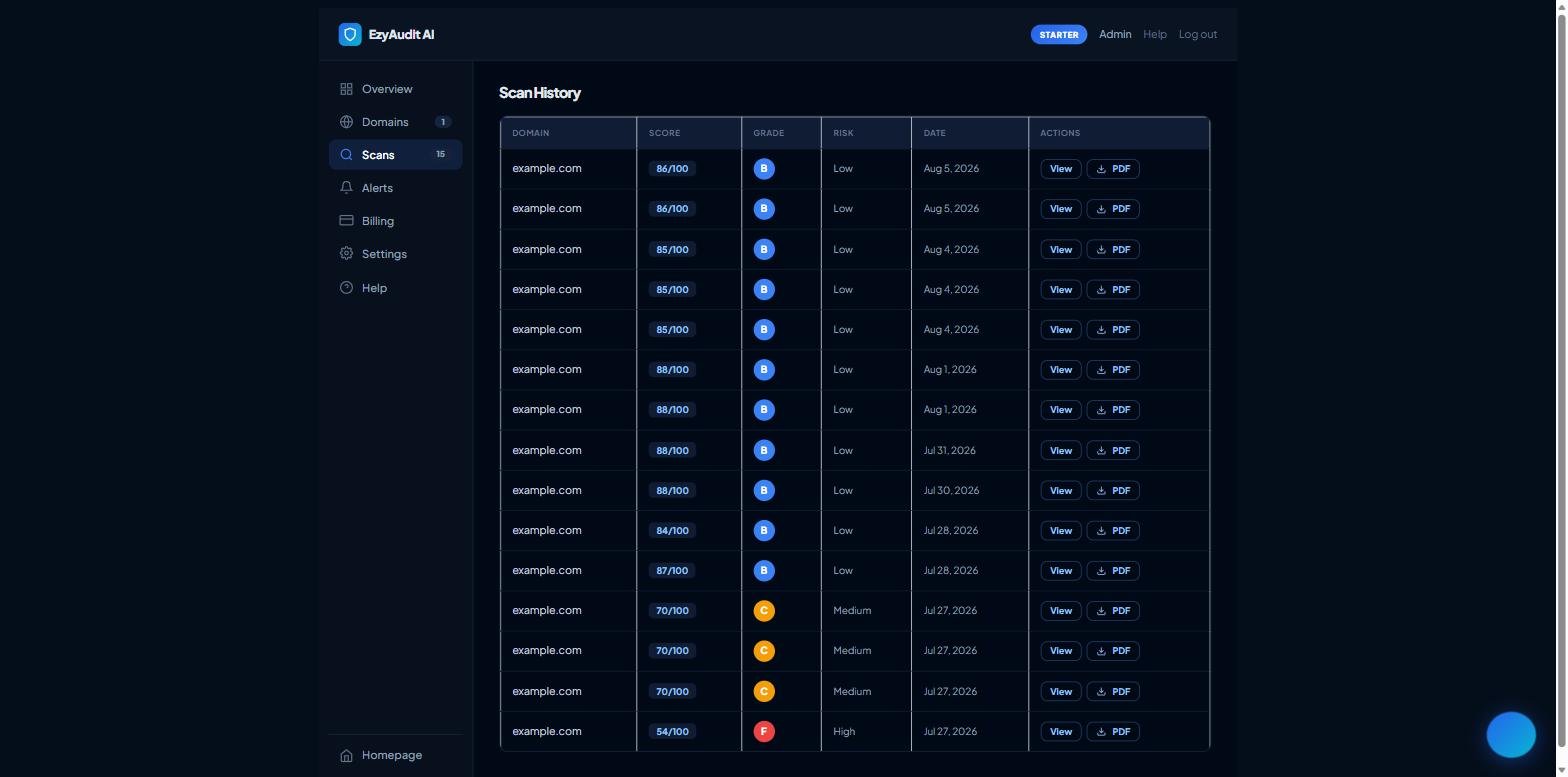
Task: View the Jul 30, 2026 scan
Action: 1061,491
